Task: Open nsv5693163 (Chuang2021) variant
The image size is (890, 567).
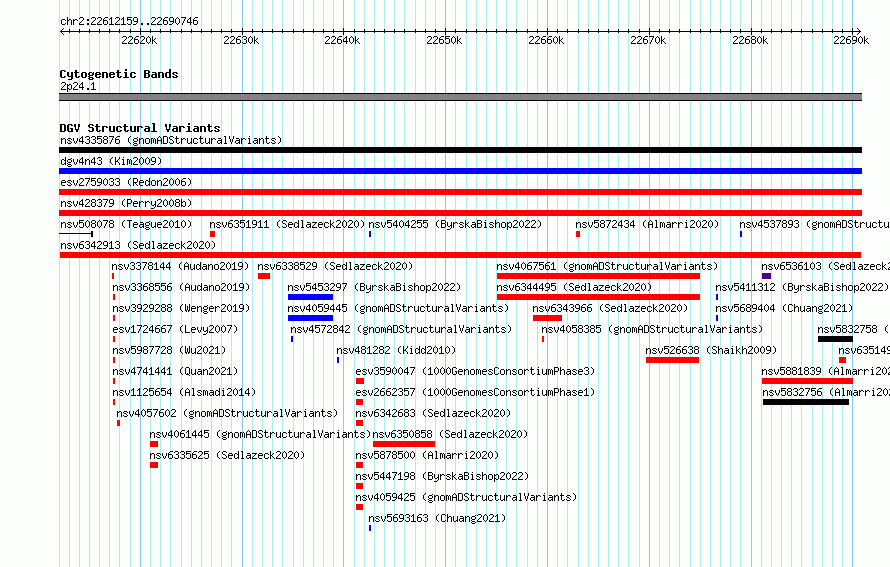Action: (x=437, y=518)
